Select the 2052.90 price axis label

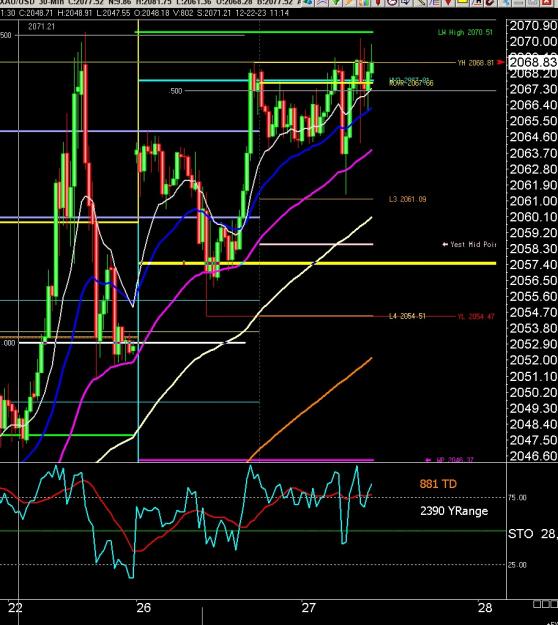coord(533,344)
